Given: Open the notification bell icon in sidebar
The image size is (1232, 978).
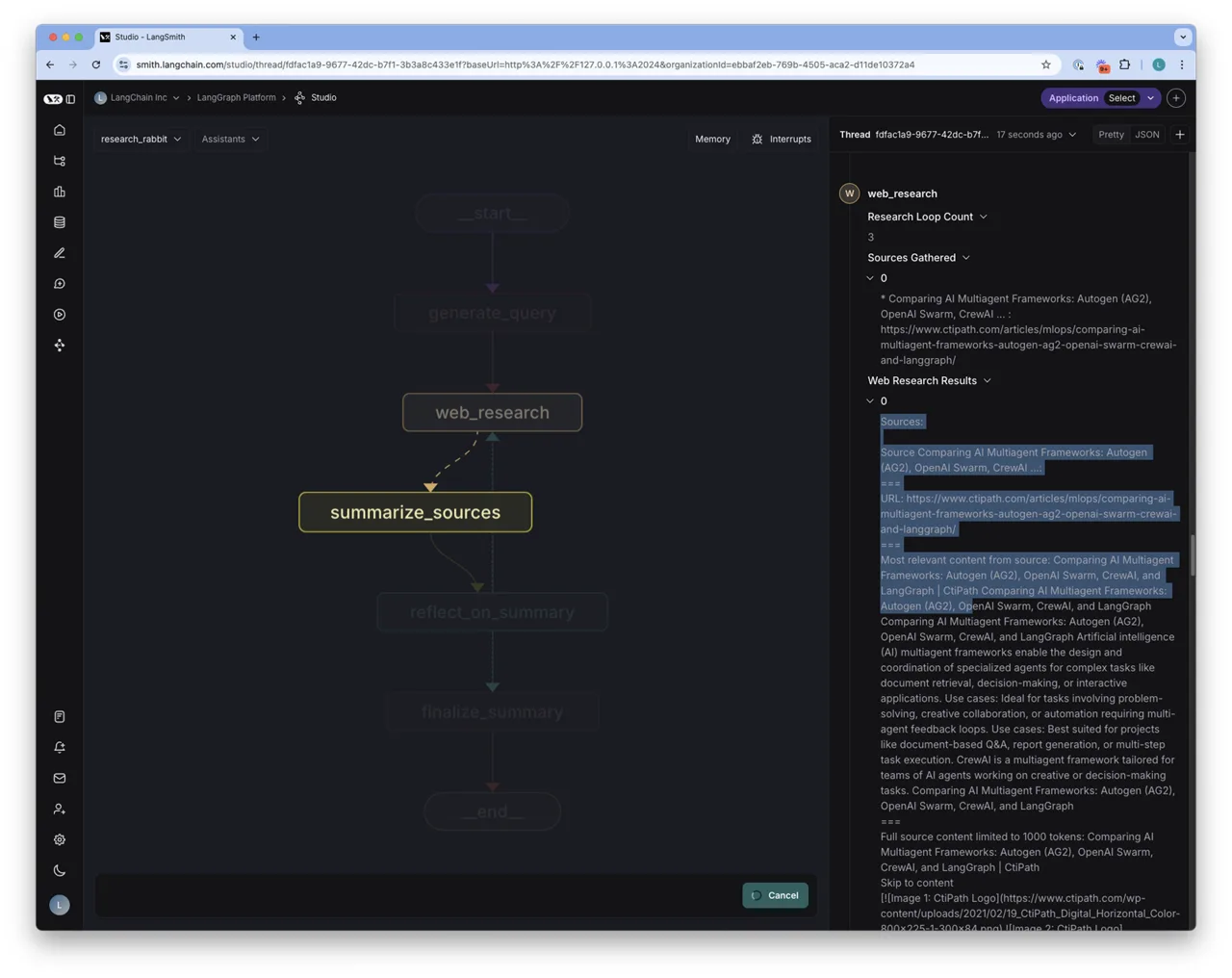Looking at the screenshot, I should [60, 748].
